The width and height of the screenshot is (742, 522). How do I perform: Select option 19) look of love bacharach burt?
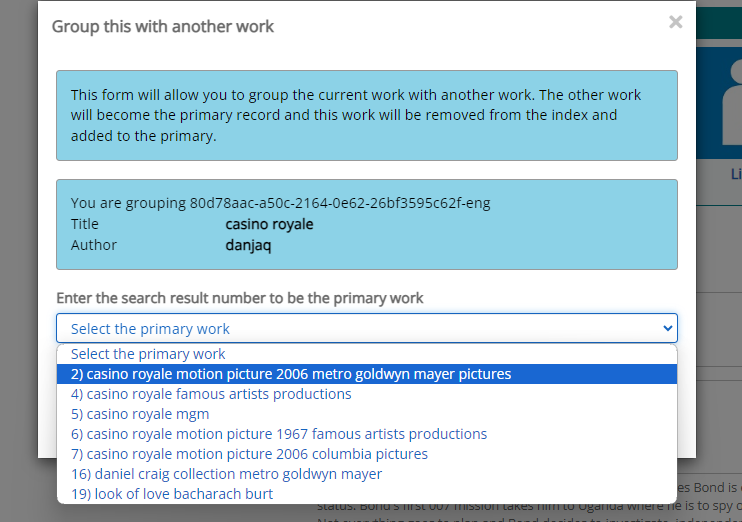[x=367, y=494]
